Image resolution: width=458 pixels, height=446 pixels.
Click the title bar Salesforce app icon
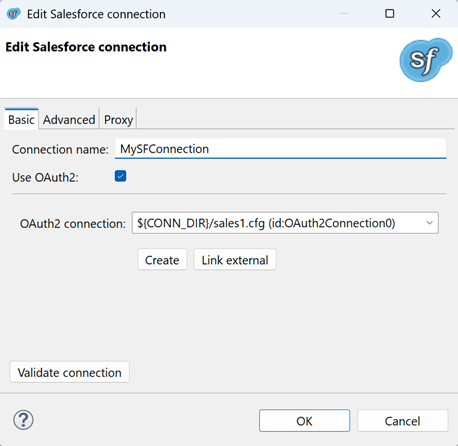tap(14, 14)
